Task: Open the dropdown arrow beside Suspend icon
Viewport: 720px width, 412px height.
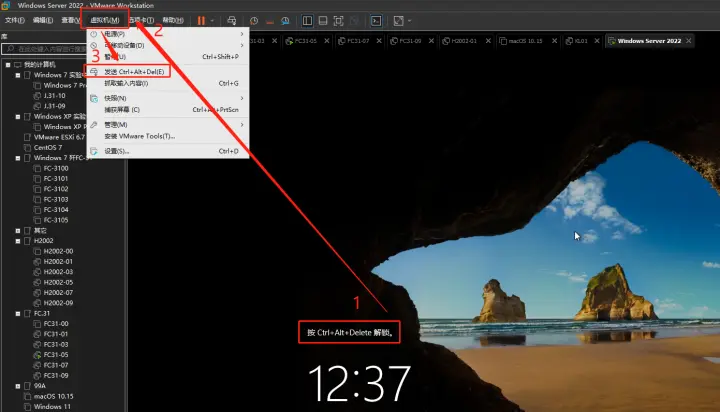Action: tap(212, 21)
